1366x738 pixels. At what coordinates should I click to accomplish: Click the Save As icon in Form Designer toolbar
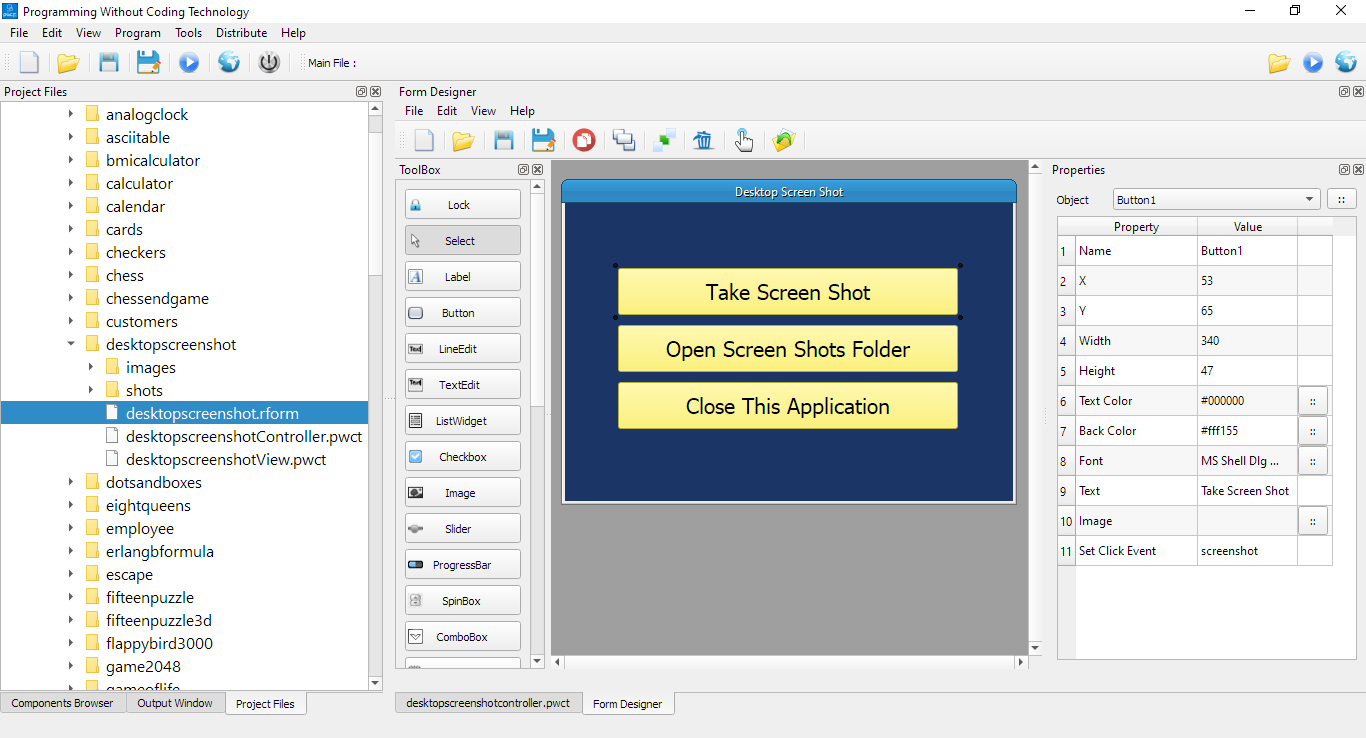point(543,140)
